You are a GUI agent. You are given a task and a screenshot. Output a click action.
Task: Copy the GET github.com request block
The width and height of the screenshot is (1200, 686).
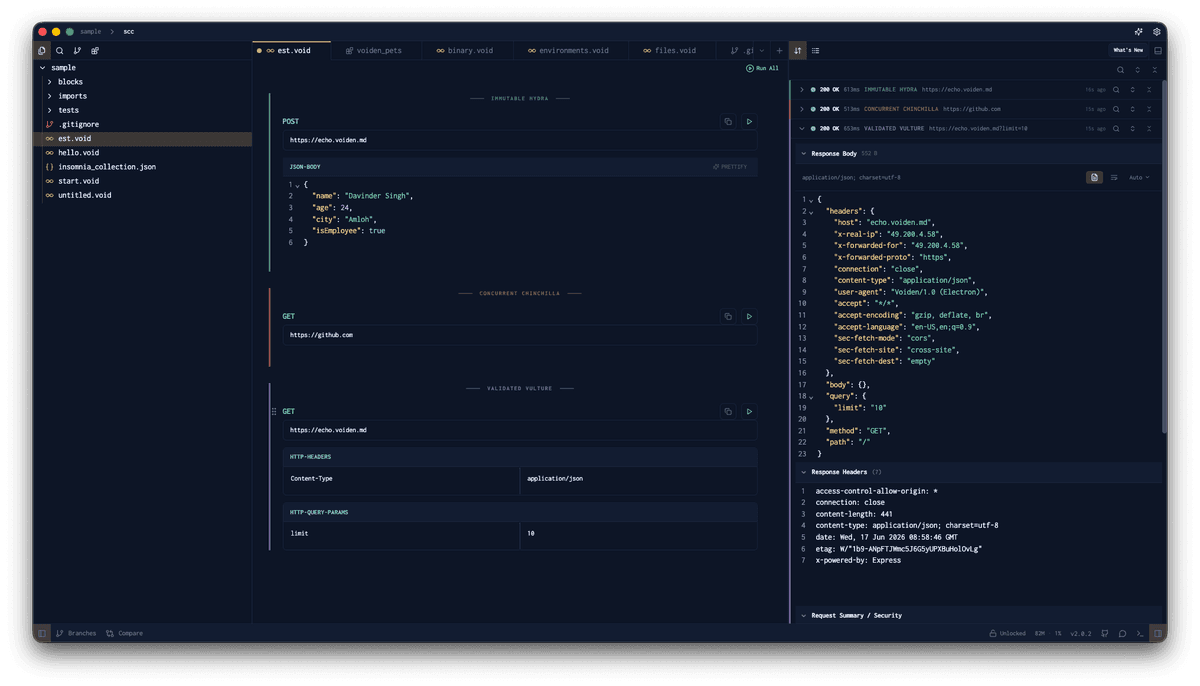click(728, 317)
